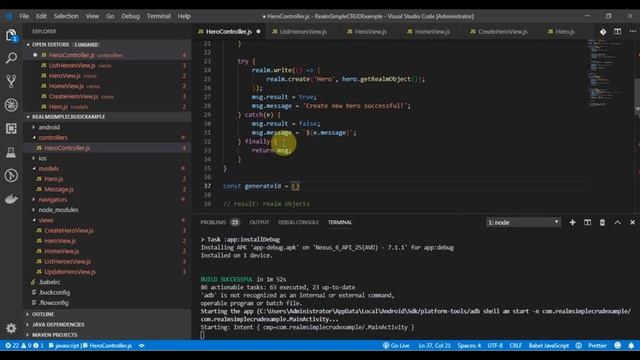Switch to CreateHeroView.js editor tab
Image resolution: width=640 pixels, height=360 pixels.
[502, 31]
